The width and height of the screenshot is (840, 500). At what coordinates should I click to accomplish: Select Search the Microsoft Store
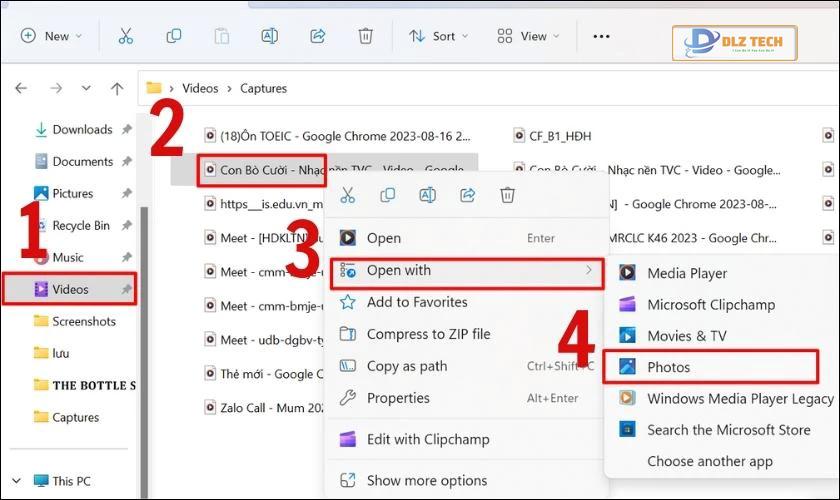(x=723, y=430)
